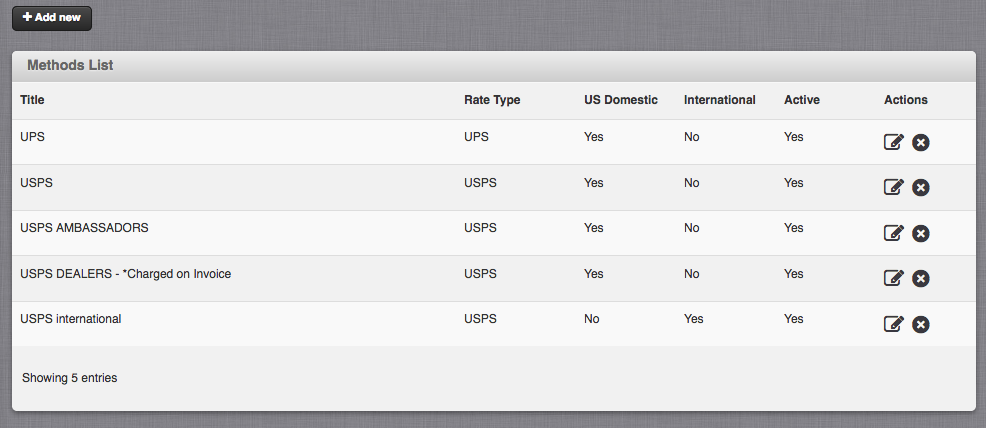Image resolution: width=986 pixels, height=428 pixels.
Task: Edit USPS AMBASSADORS method
Action: point(894,233)
